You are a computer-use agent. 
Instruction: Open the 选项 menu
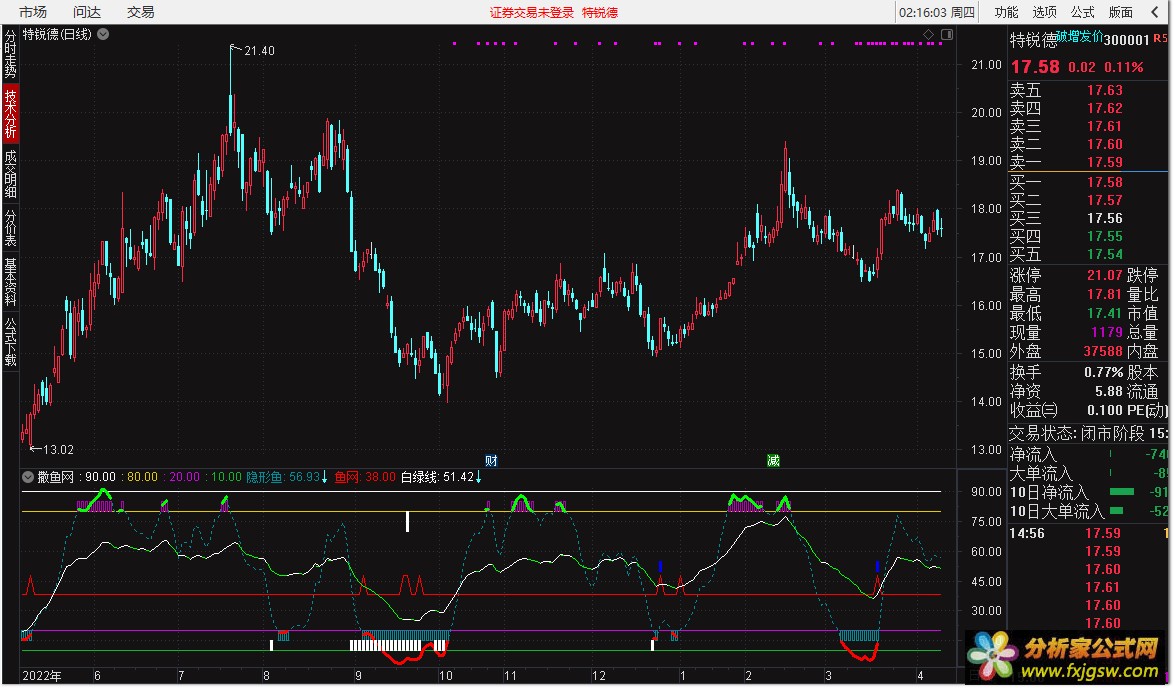click(x=1044, y=12)
